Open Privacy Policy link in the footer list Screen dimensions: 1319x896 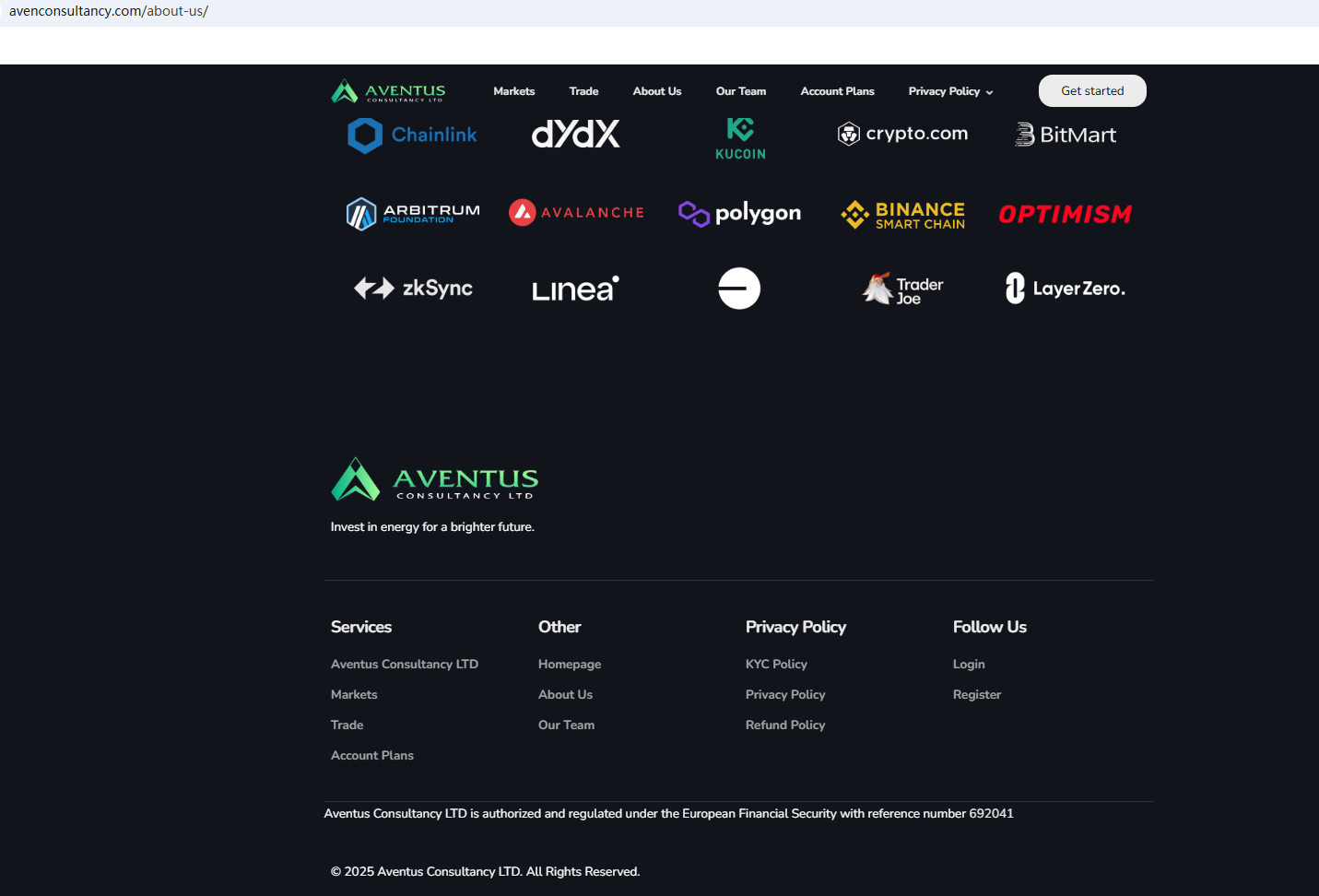(x=785, y=694)
